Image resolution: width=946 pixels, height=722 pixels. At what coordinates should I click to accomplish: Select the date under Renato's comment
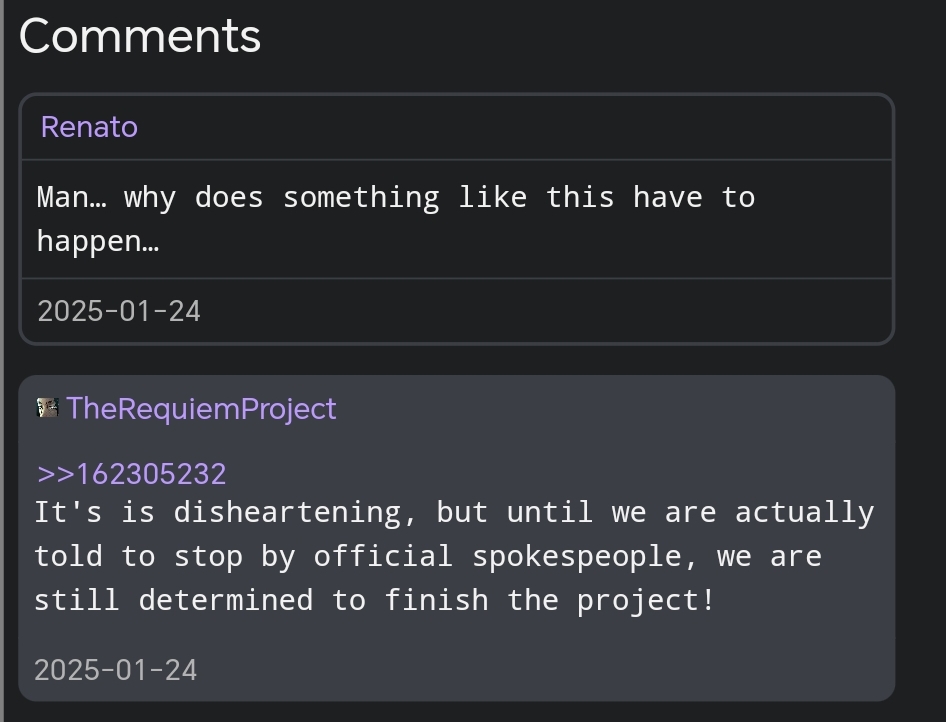(119, 311)
